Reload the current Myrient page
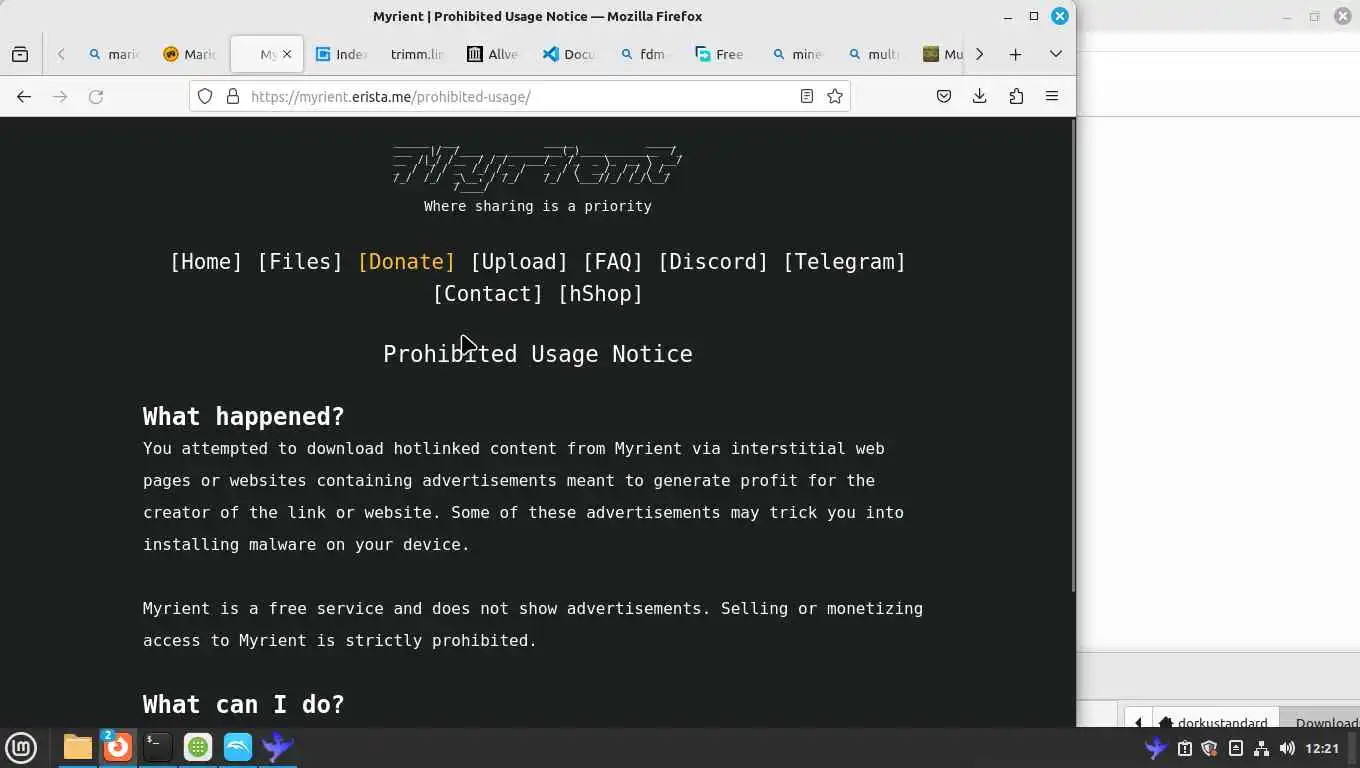Screen dimensions: 1360x768 click(96, 96)
